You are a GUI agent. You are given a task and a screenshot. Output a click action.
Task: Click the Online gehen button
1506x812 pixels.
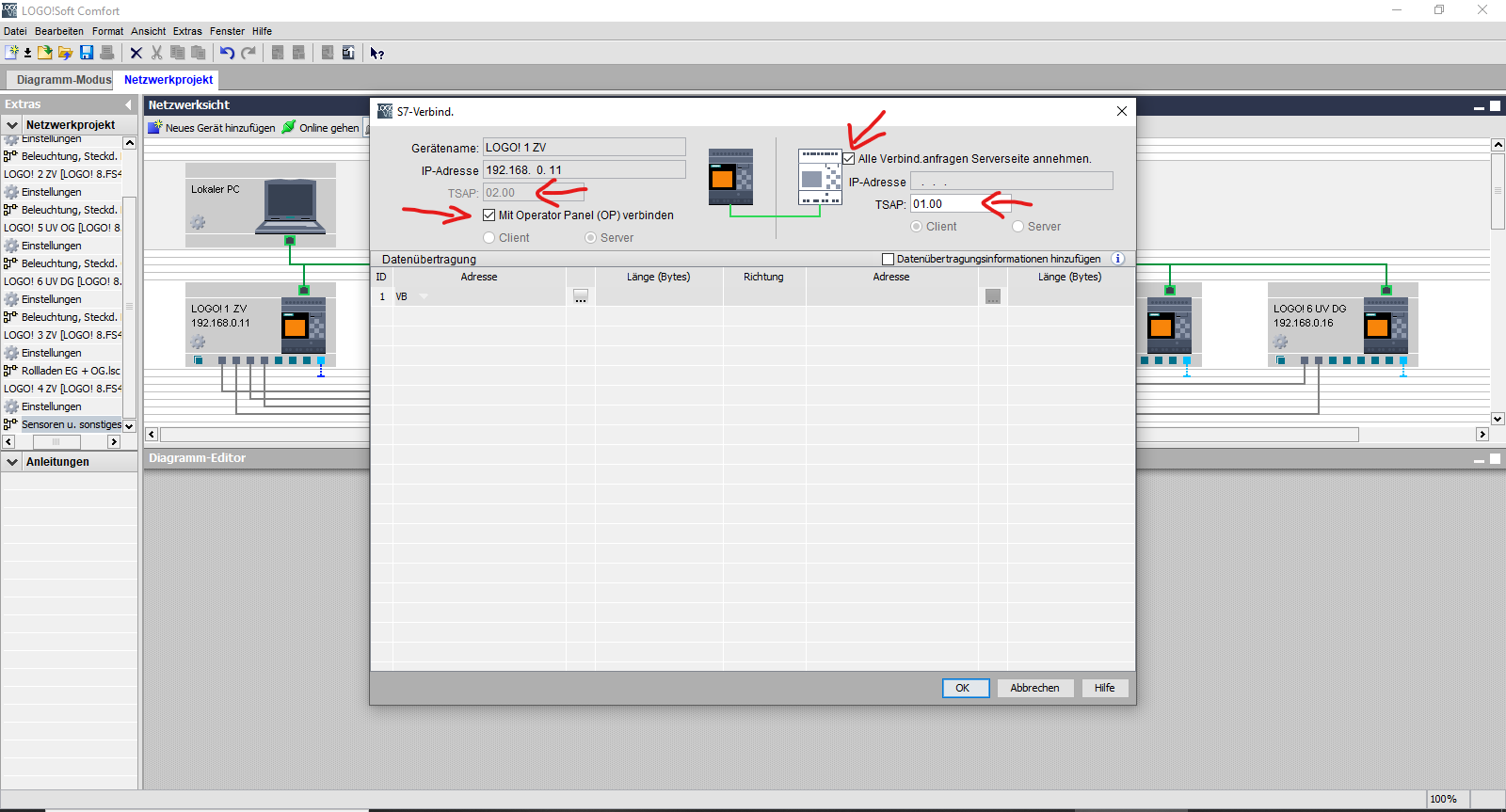320,128
